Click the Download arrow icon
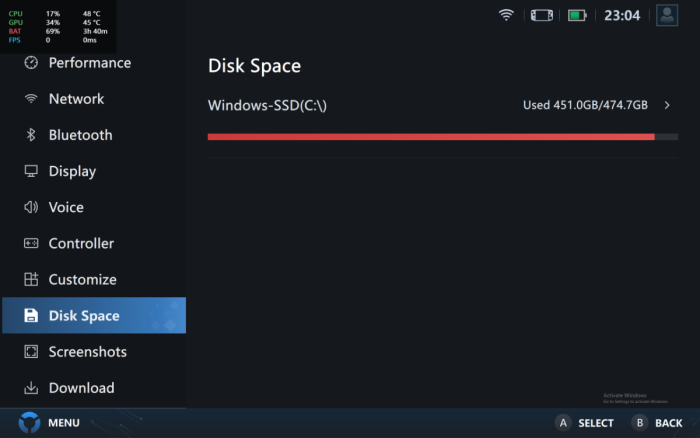700x438 pixels. (31, 388)
